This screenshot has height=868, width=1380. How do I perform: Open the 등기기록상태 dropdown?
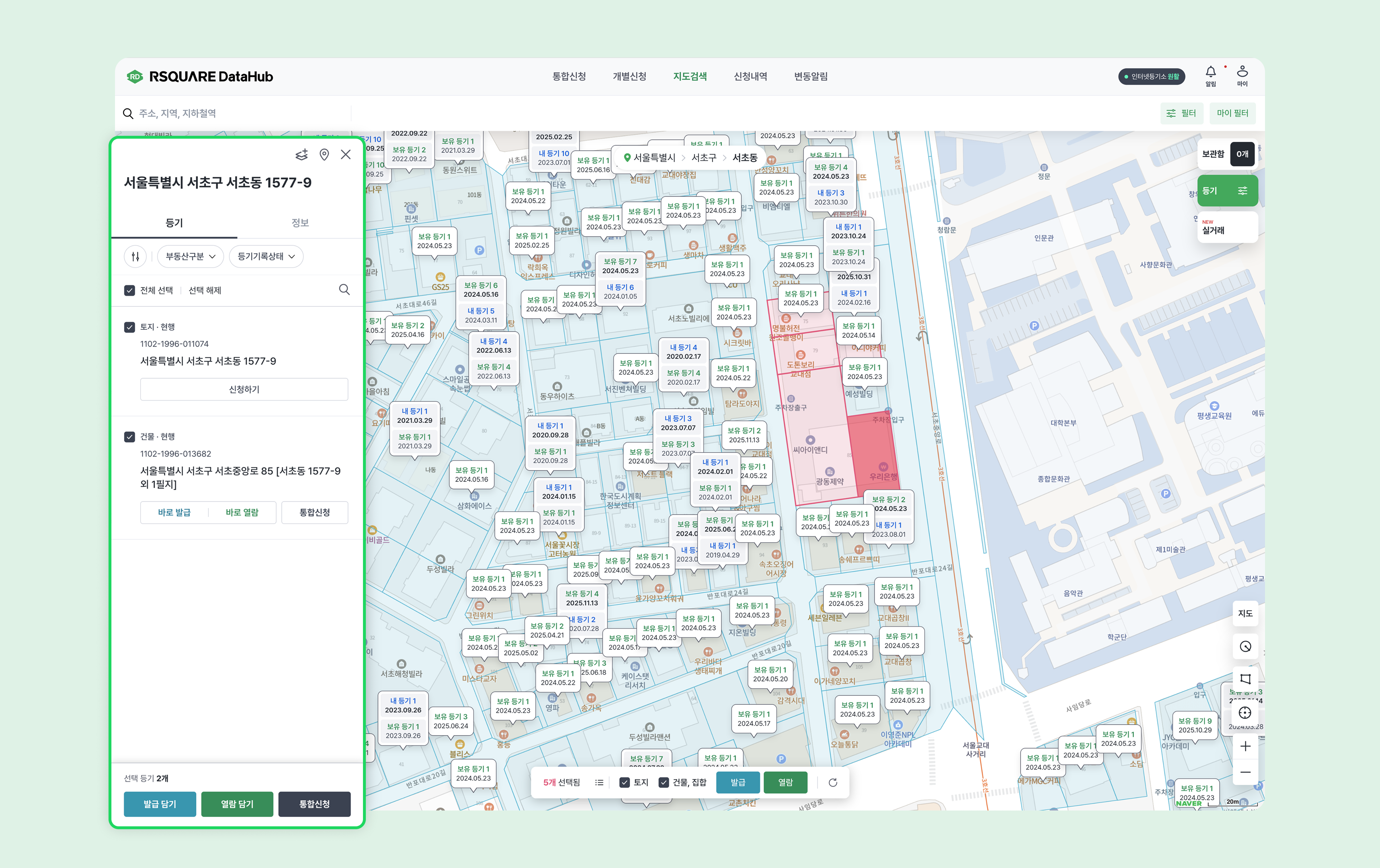(x=266, y=256)
